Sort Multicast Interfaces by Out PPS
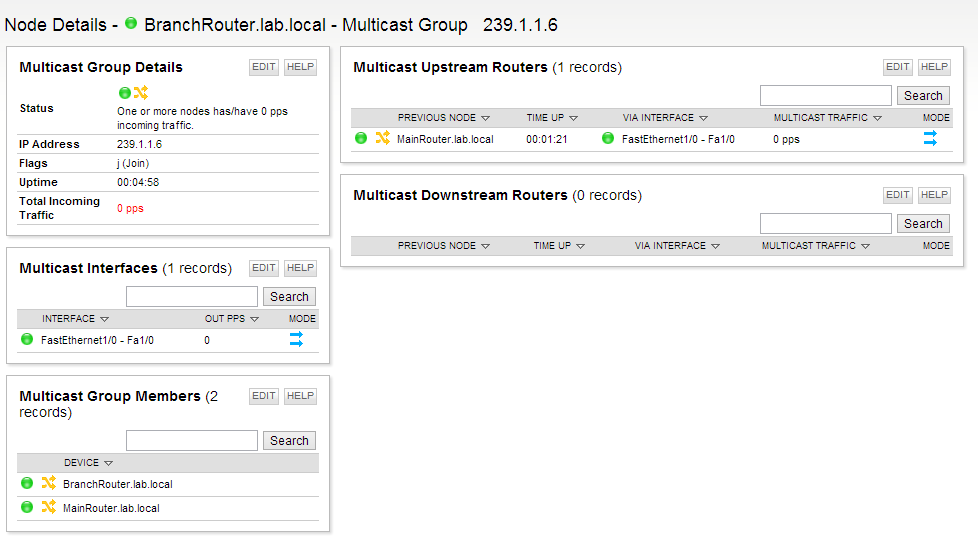 click(231, 319)
